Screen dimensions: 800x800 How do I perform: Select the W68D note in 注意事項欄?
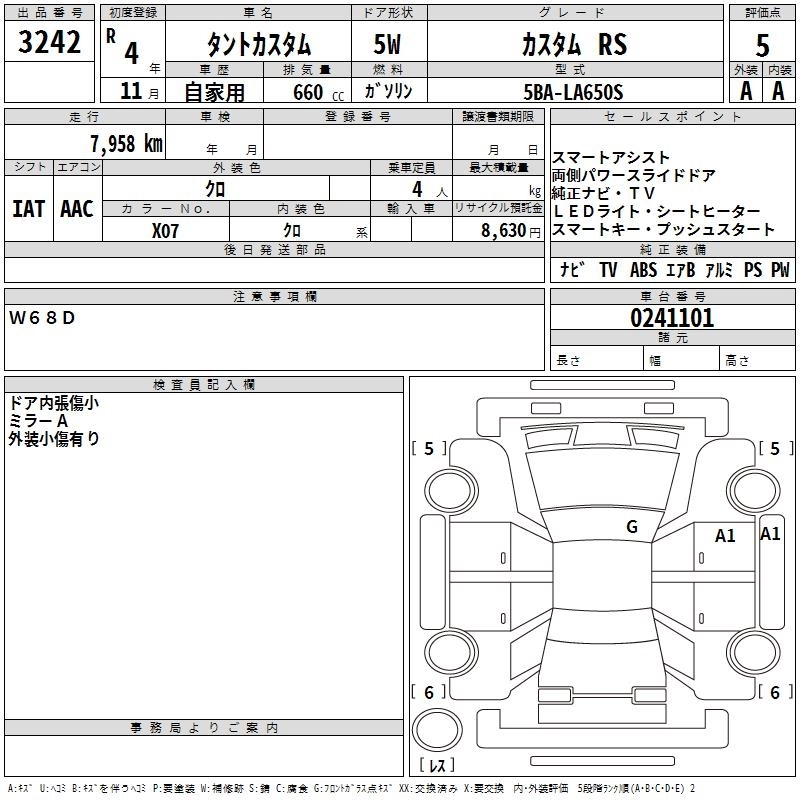42,318
